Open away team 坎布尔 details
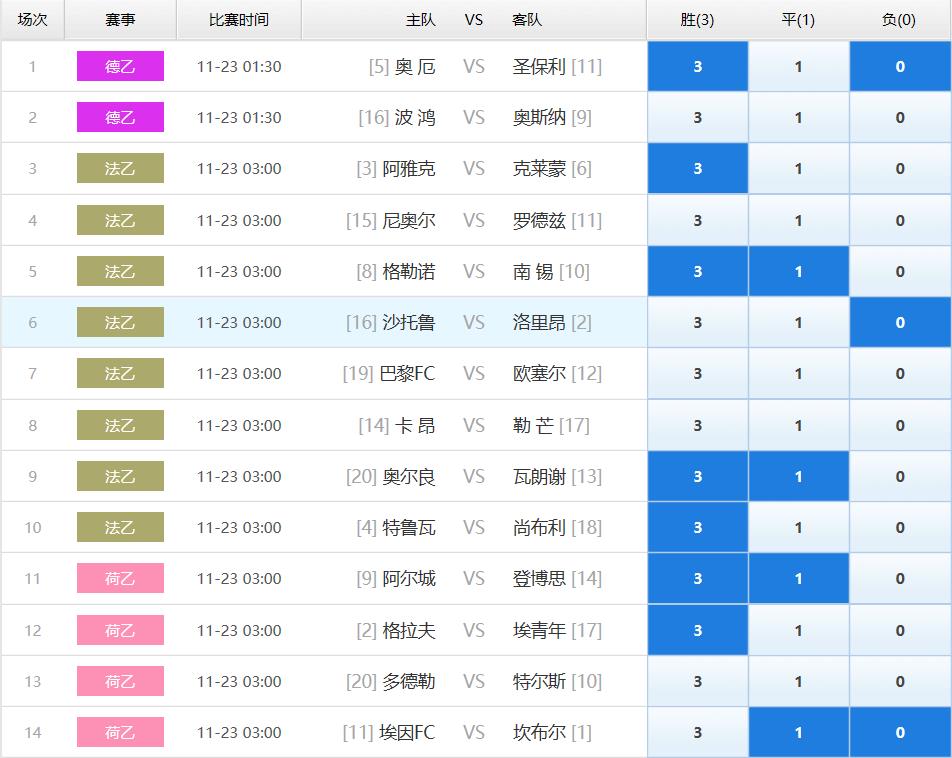Image resolution: width=952 pixels, height=758 pixels. [539, 732]
